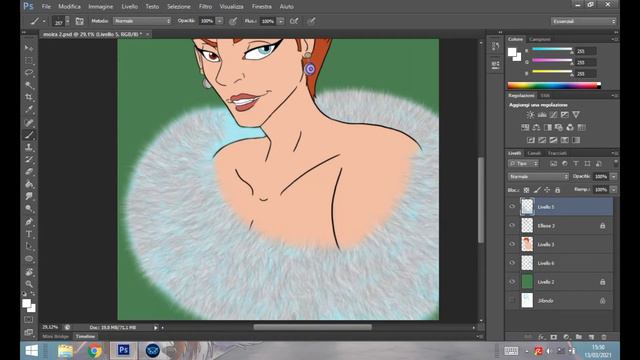Image resolution: width=640 pixels, height=360 pixels.
Task: Select the Healing Brush tool
Action: pyautogui.click(x=29, y=122)
